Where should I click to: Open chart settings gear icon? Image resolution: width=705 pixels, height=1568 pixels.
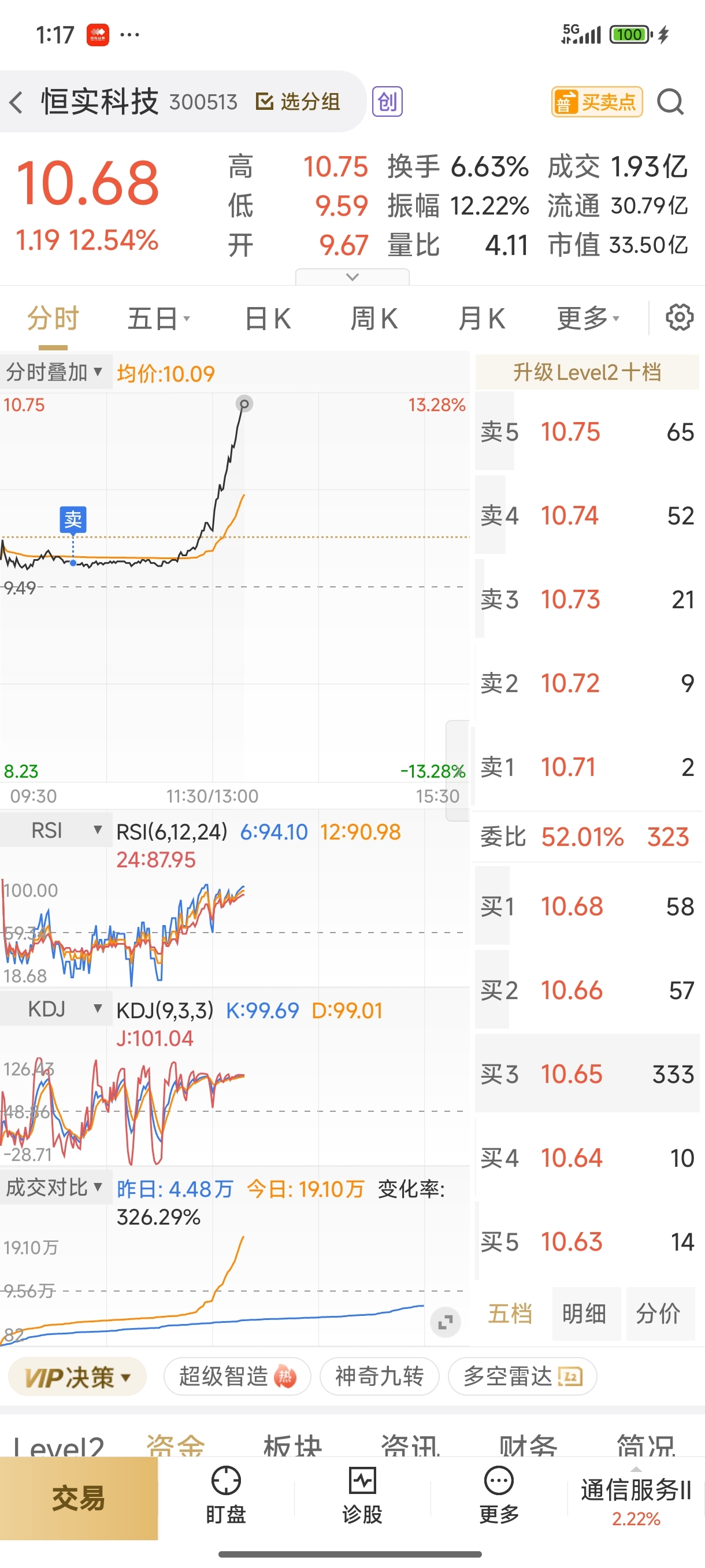pos(679,317)
